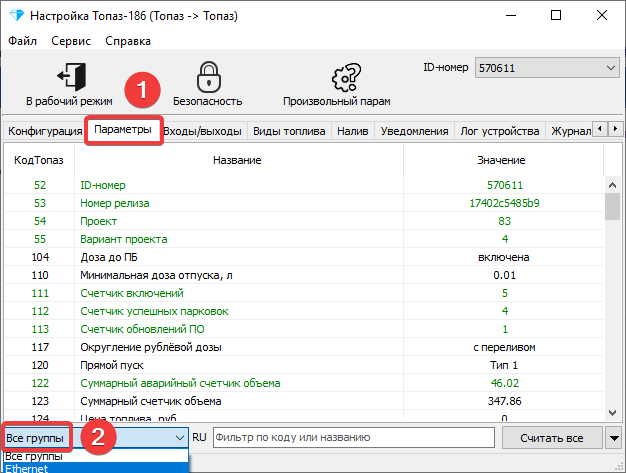Switch to the Конфигурация tab
Viewport: 626px width, 473px height.
pyautogui.click(x=45, y=131)
